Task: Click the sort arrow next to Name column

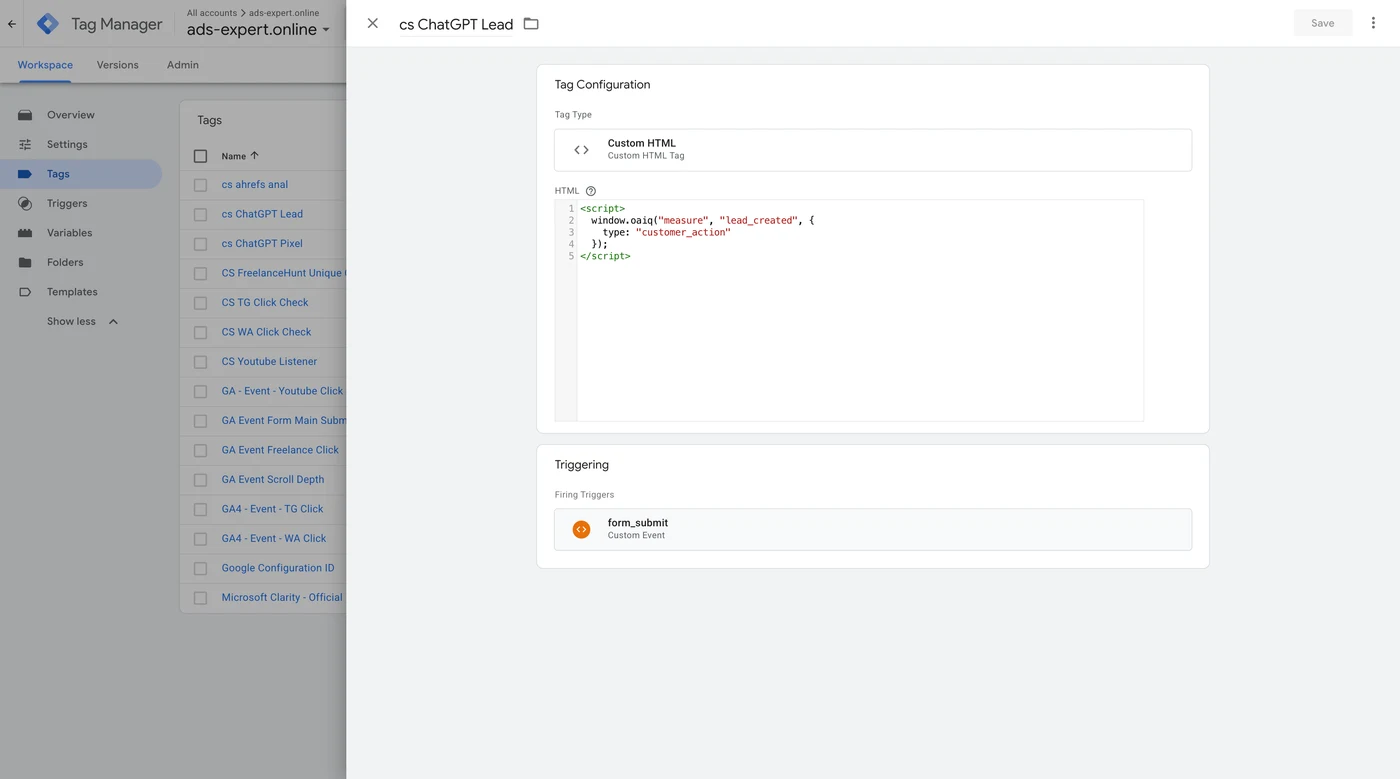Action: click(x=254, y=156)
